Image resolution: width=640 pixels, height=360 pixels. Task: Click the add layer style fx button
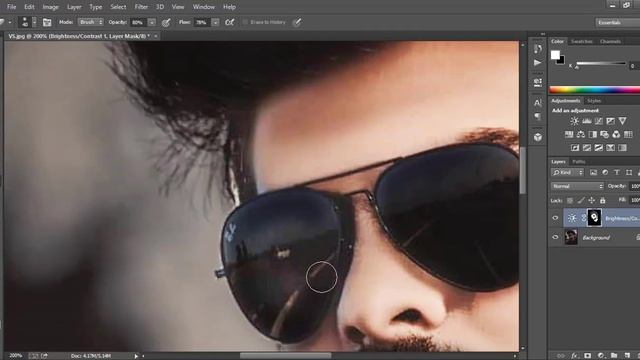[x=574, y=356]
